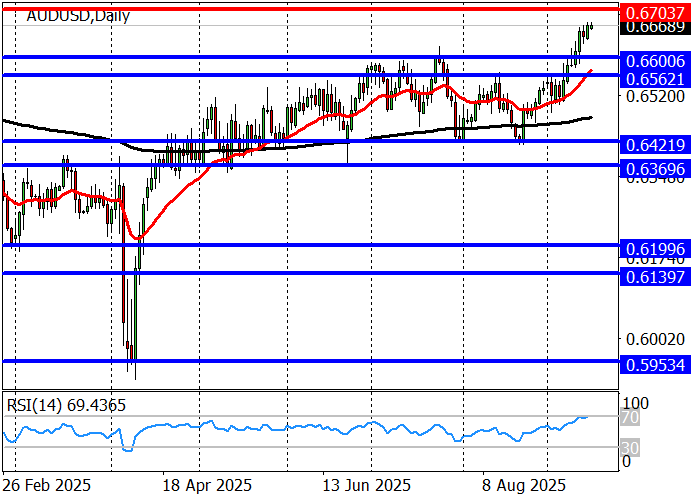The height and width of the screenshot is (500, 700).
Task: Select the 0.66006 level price label
Action: 655,61
